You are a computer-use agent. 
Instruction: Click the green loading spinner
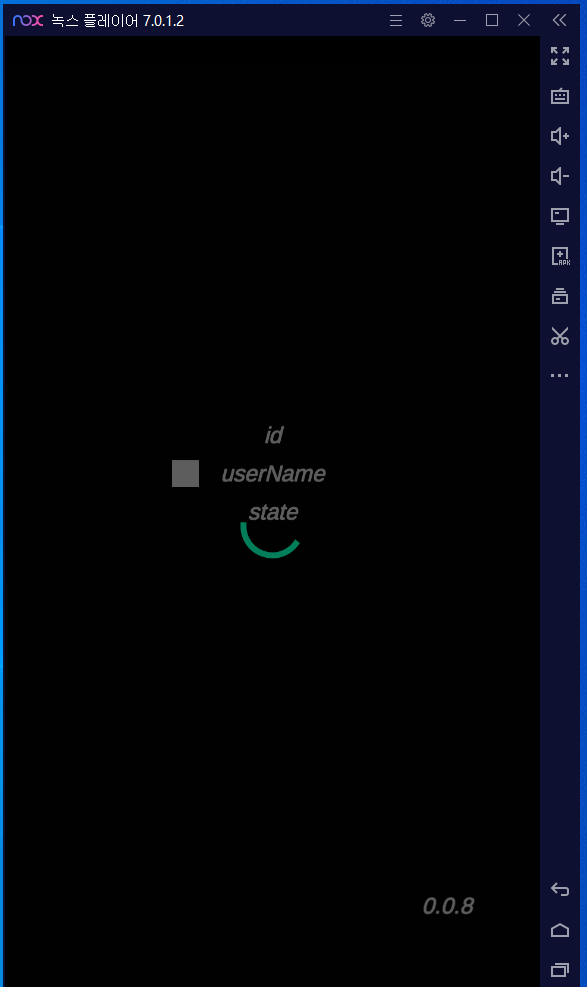point(271,539)
